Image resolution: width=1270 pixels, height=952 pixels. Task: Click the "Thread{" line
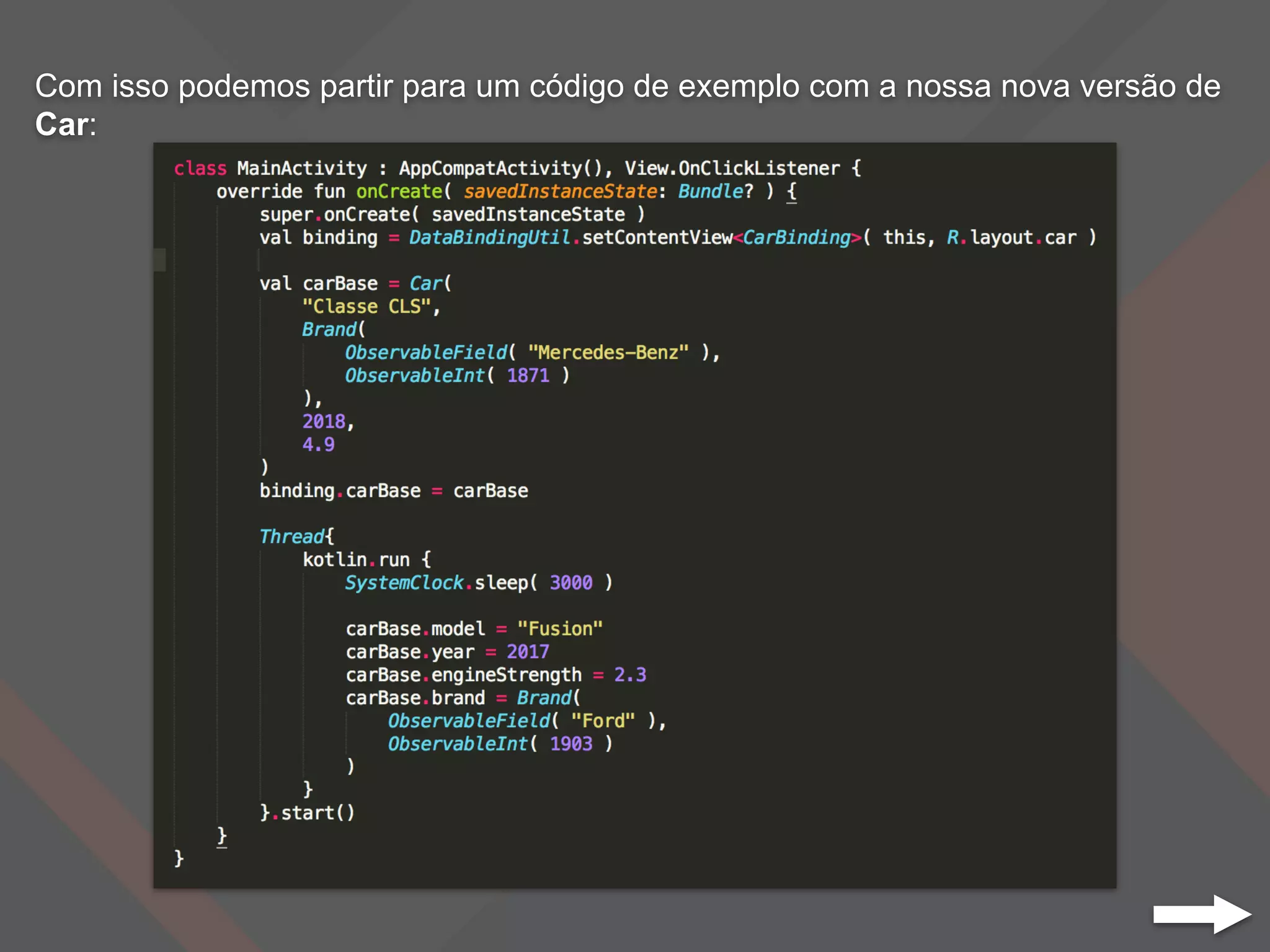point(296,536)
